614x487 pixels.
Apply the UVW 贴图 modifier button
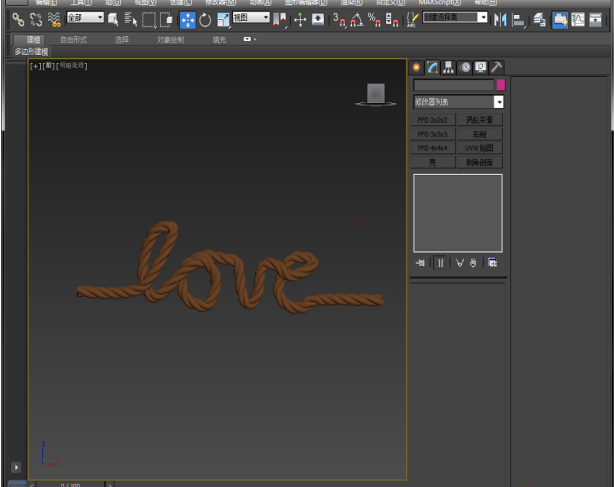(480, 148)
